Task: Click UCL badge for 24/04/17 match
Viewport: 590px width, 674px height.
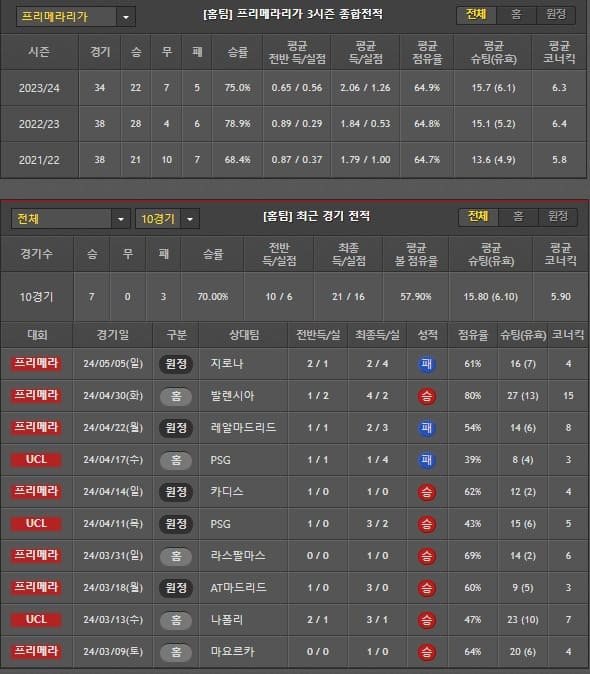Action: 36,460
